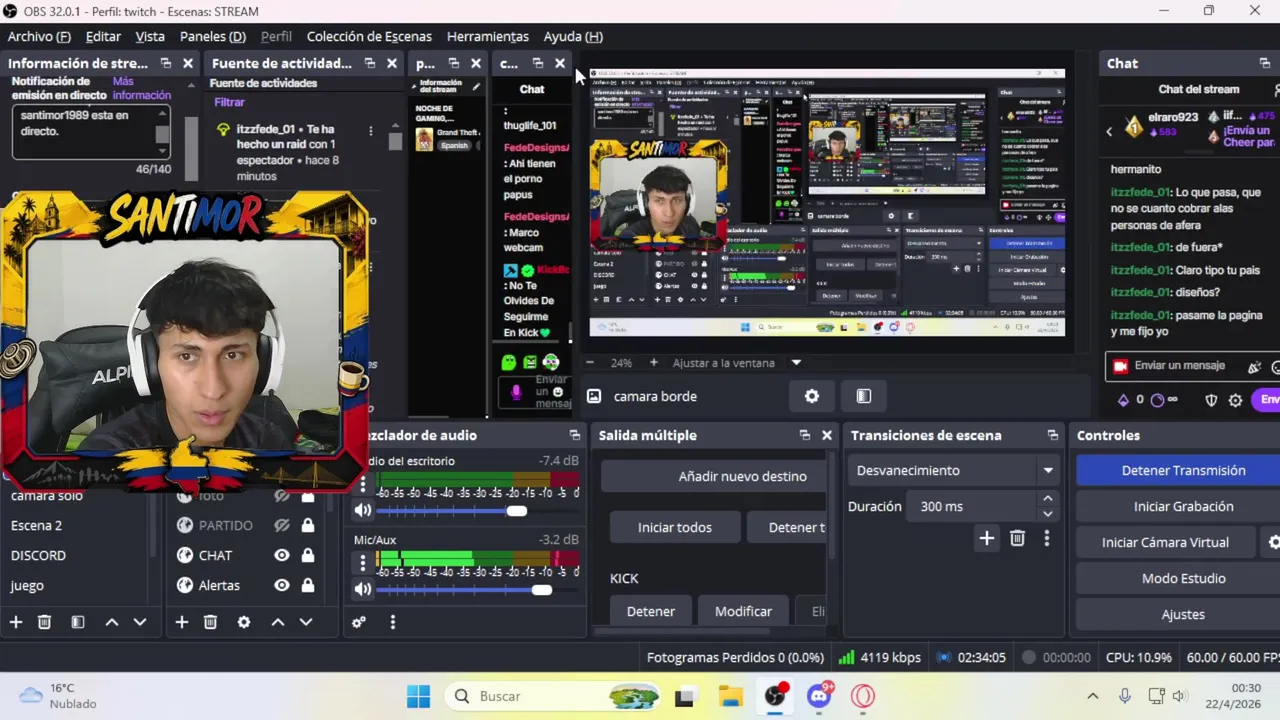Viewport: 1280px width, 720px height.
Task: Delete the scene transition
Action: [1017, 538]
